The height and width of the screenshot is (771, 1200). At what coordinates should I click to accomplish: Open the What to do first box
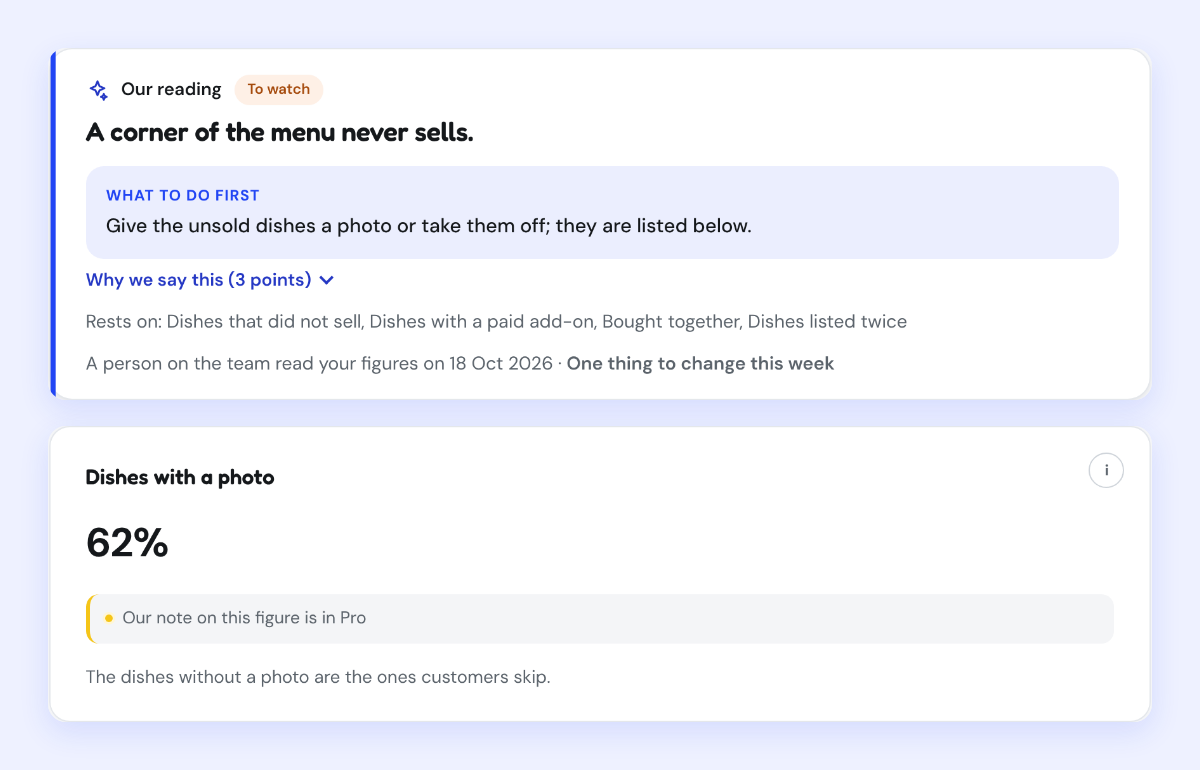602,212
